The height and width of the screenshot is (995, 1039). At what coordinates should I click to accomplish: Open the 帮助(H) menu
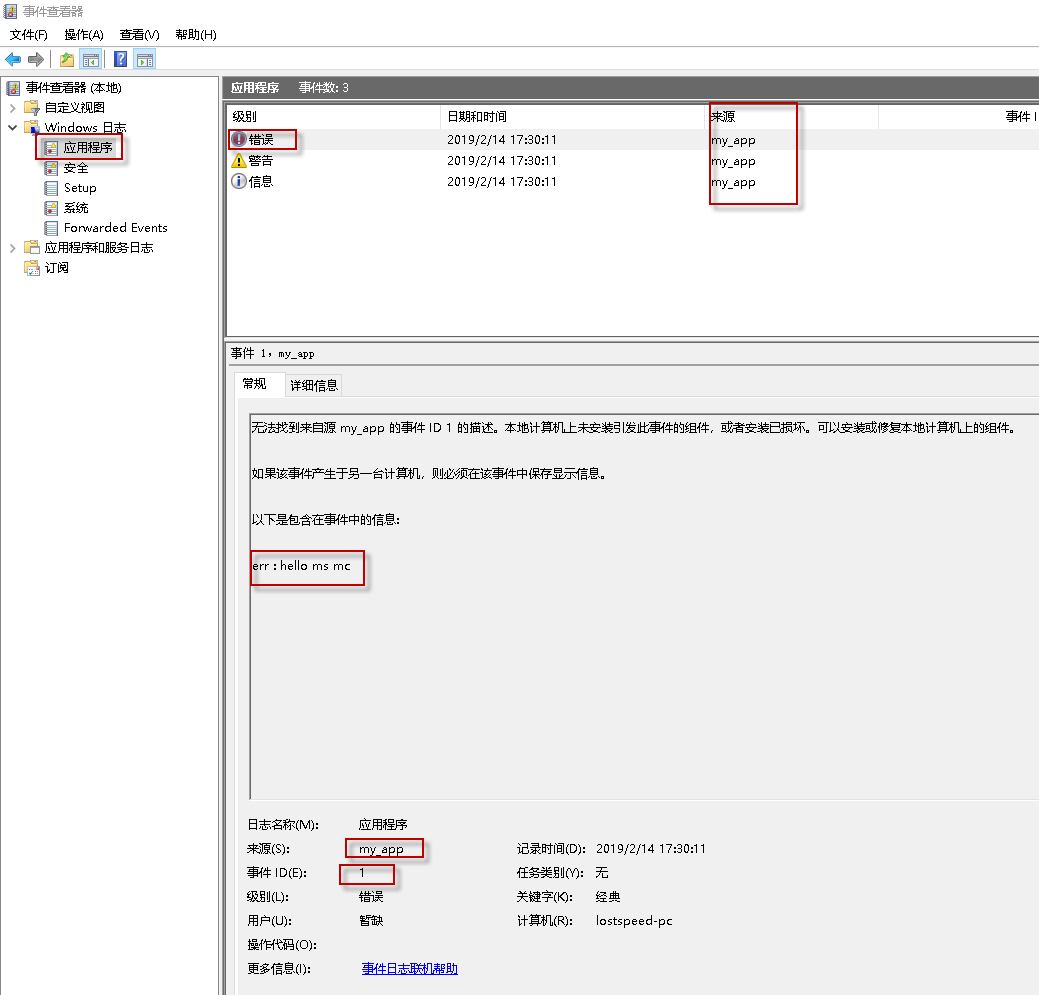click(196, 34)
